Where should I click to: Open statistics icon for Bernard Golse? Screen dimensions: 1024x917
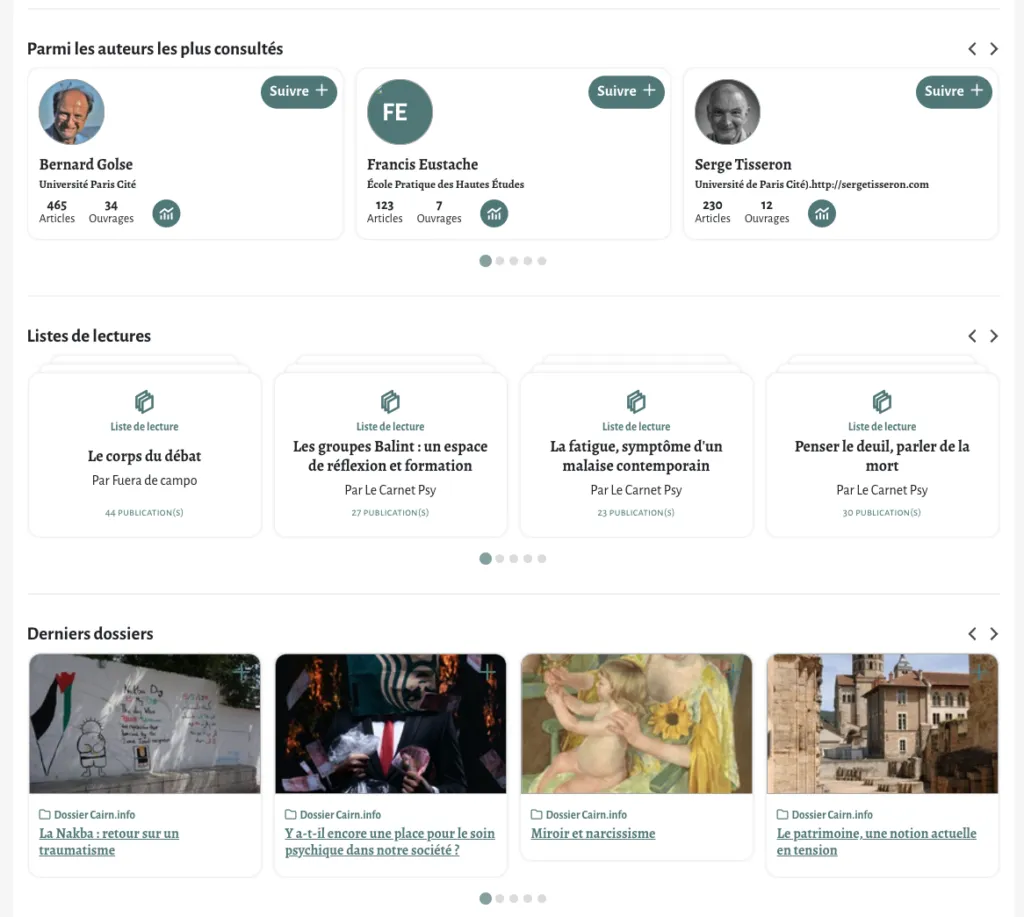166,213
